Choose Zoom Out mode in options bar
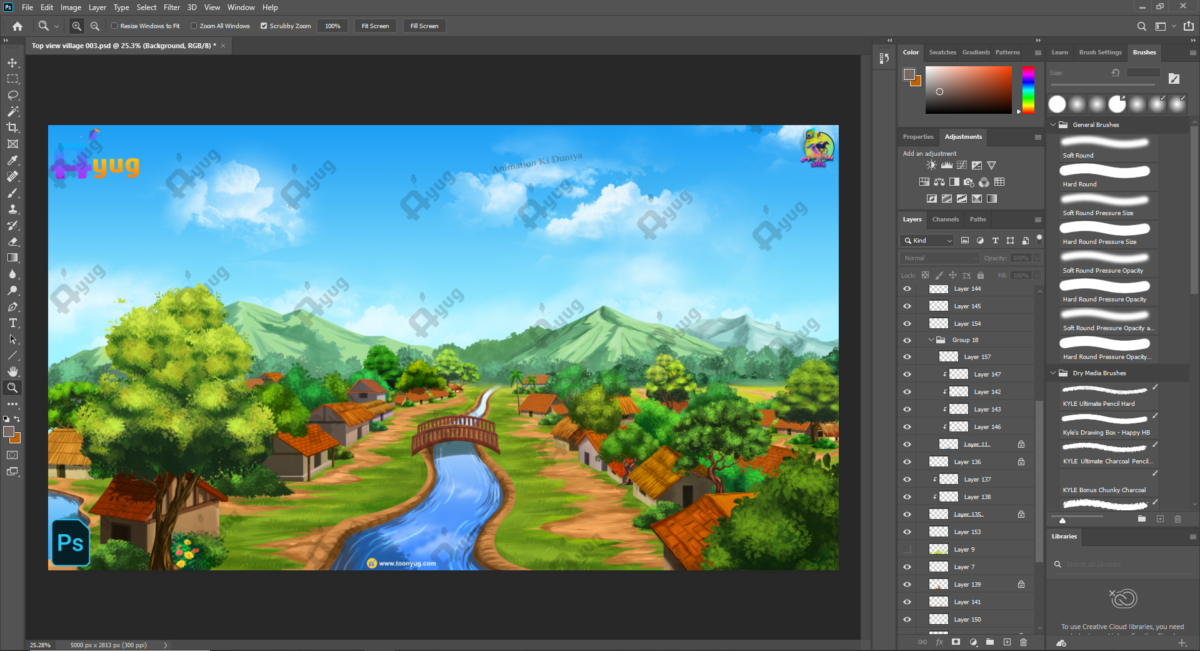Screen dimensions: 1200x651 click(x=95, y=25)
